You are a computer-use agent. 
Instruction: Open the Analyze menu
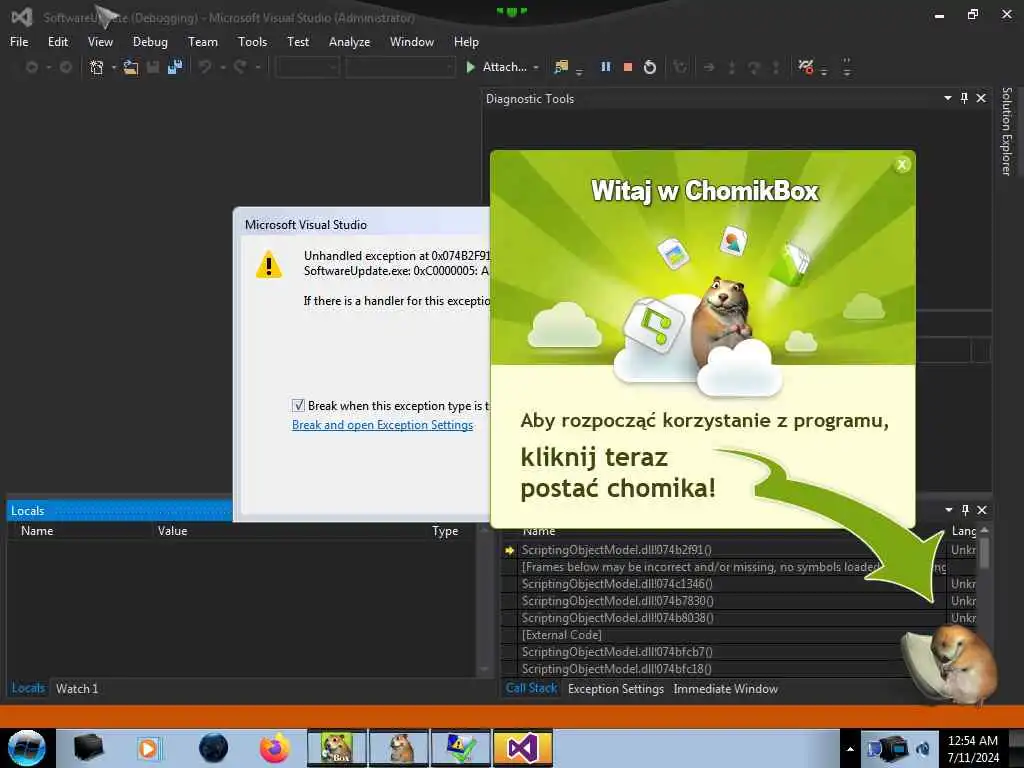[x=349, y=42]
